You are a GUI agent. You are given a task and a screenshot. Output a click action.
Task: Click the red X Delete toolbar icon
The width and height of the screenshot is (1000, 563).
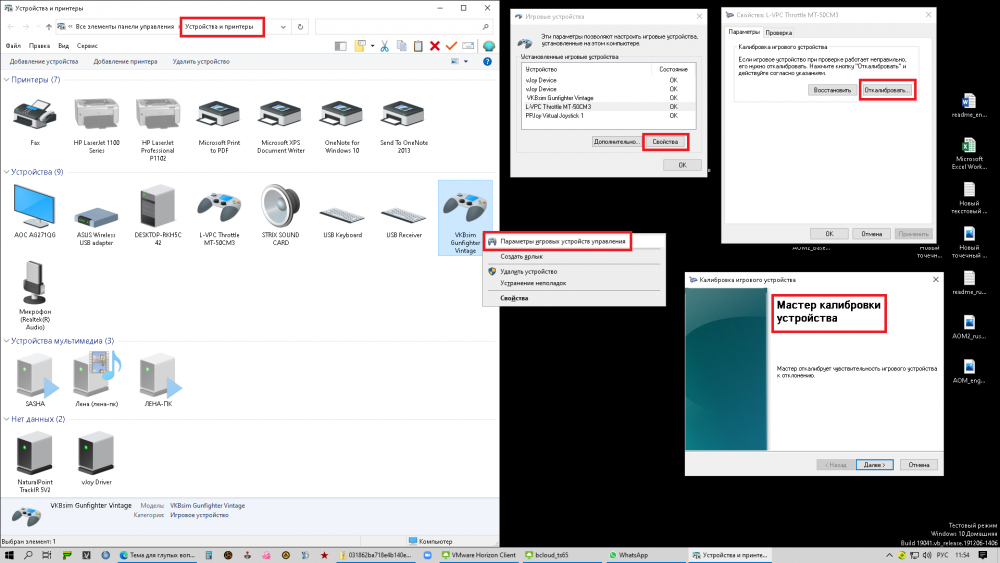pyautogui.click(x=434, y=46)
